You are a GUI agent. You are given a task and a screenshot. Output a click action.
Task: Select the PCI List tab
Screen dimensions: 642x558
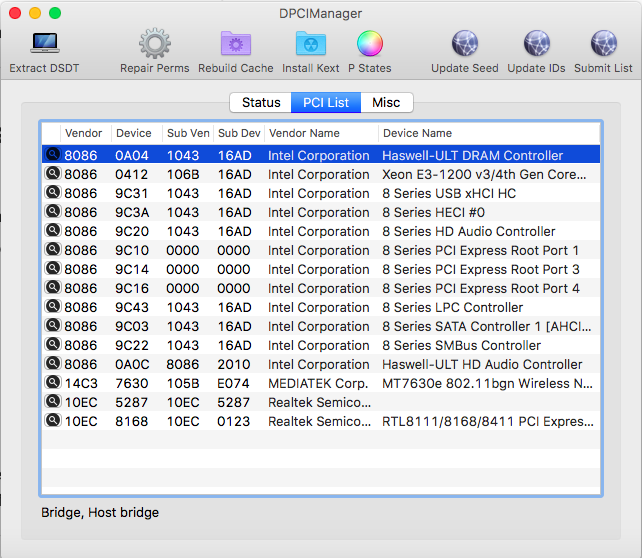[326, 103]
